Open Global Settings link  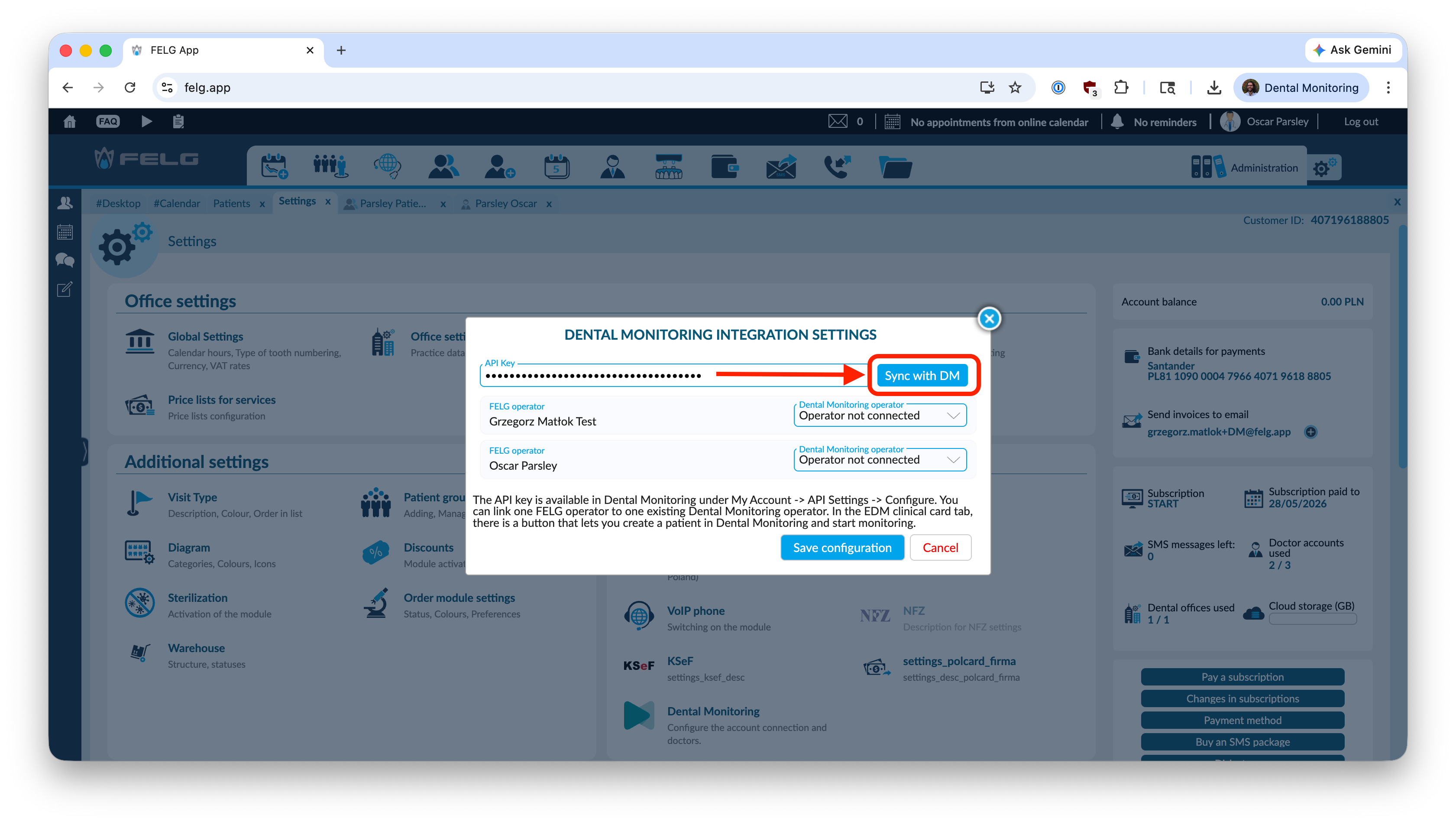coord(205,337)
